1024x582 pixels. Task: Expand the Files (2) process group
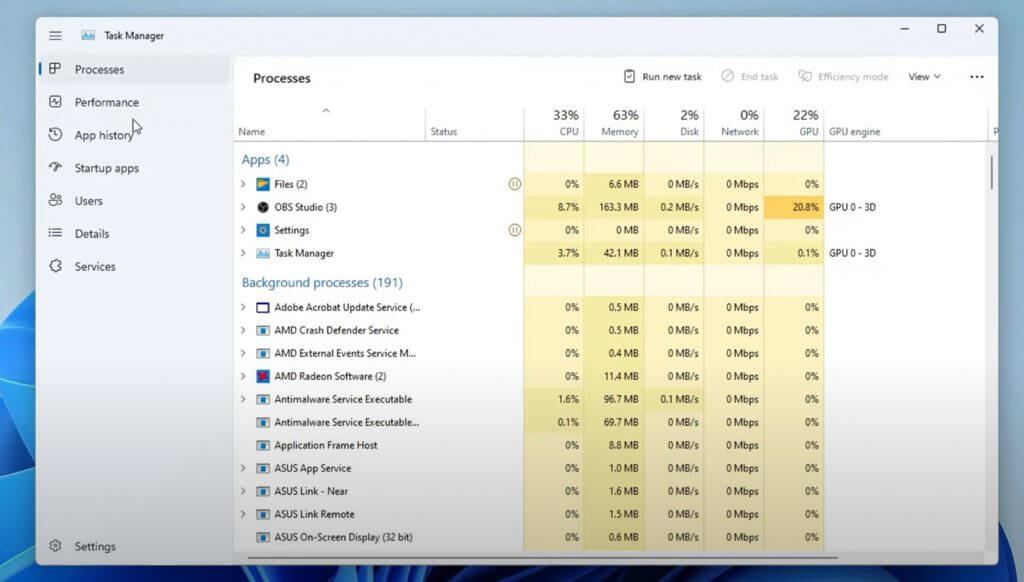point(243,184)
